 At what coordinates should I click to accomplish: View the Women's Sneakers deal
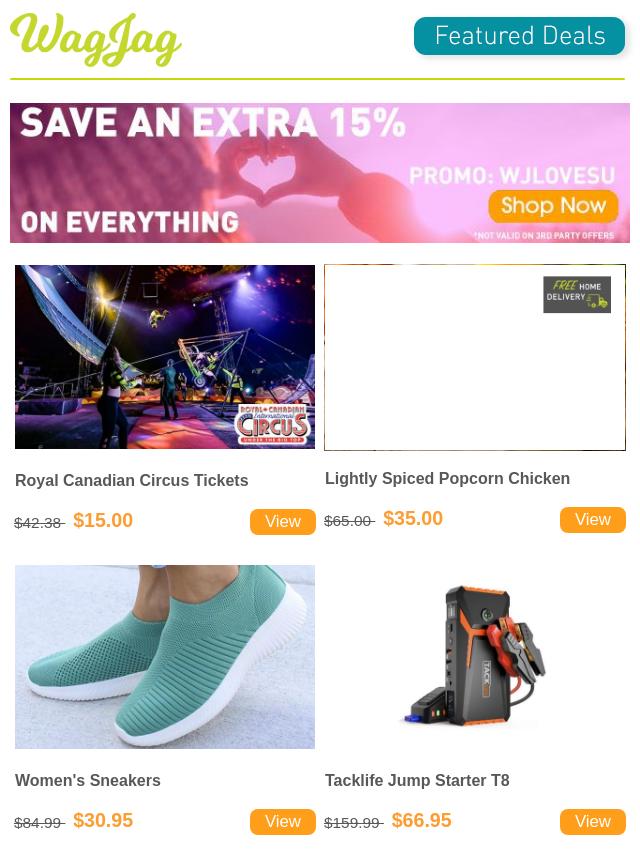tap(283, 822)
